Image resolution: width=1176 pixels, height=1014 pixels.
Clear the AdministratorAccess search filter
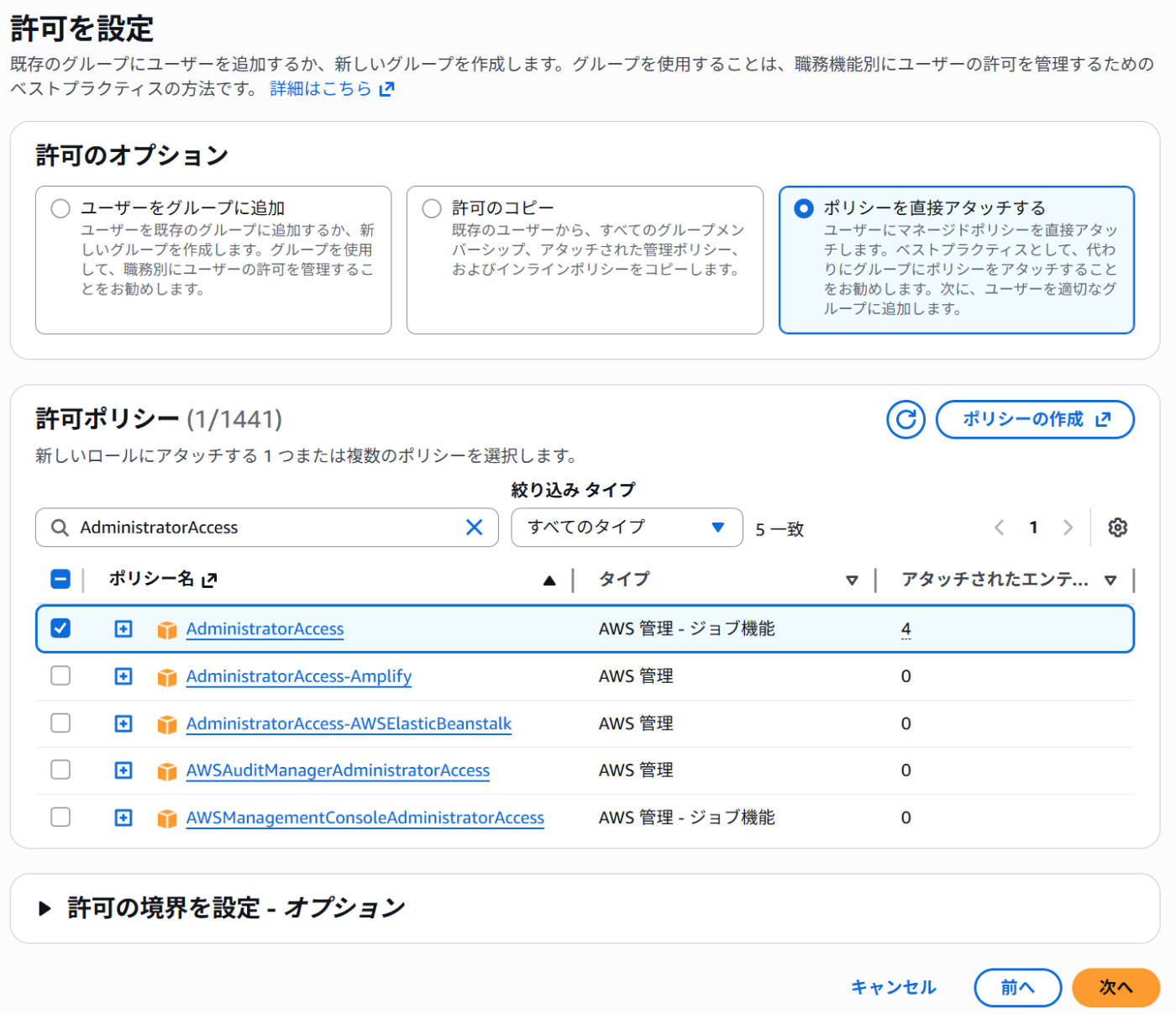(x=474, y=527)
